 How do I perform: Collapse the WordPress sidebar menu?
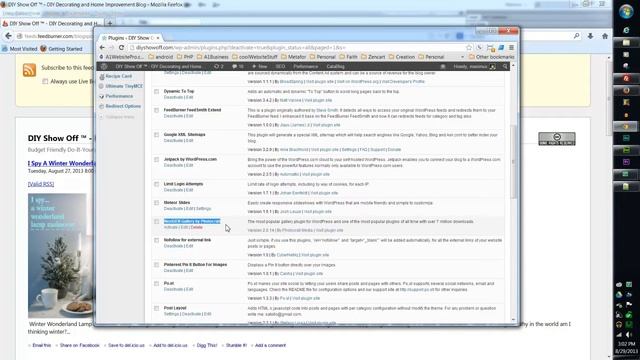point(117,117)
